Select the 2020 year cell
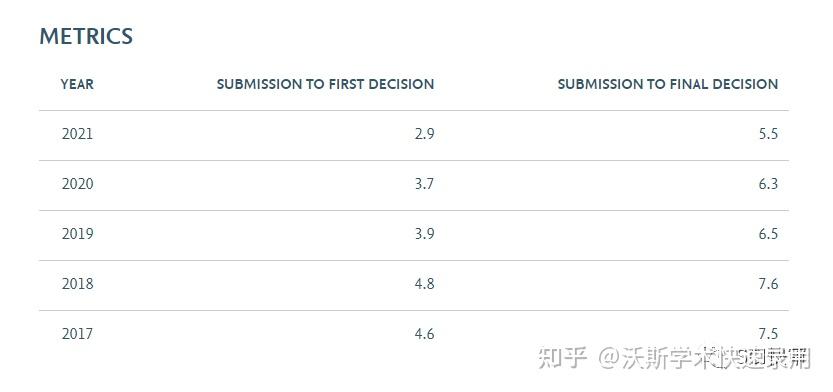Viewport: 833px width, 392px height. click(x=77, y=184)
